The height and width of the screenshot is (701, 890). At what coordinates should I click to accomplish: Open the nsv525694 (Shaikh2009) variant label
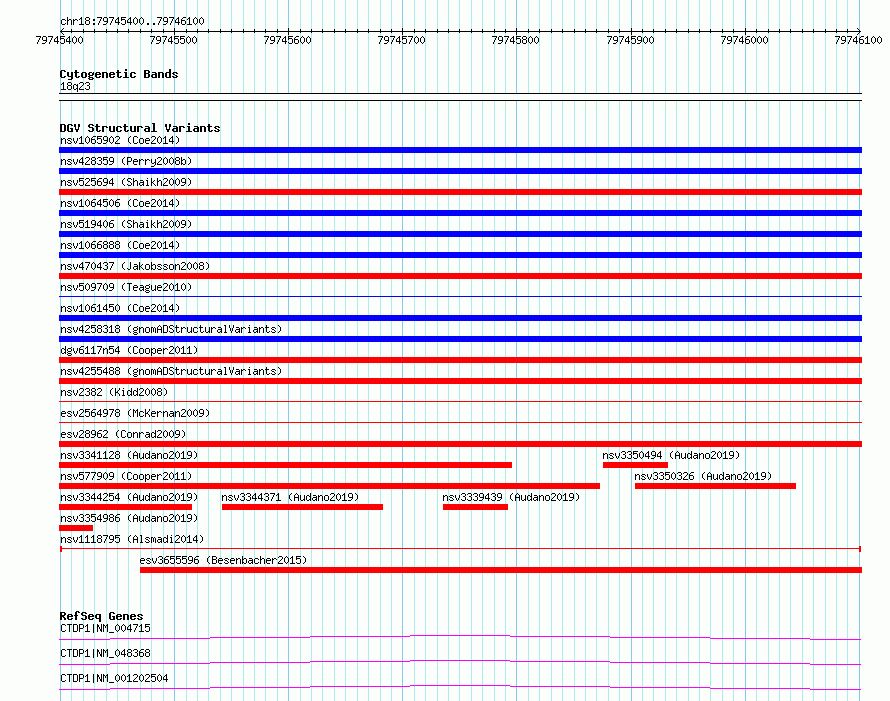pos(126,182)
